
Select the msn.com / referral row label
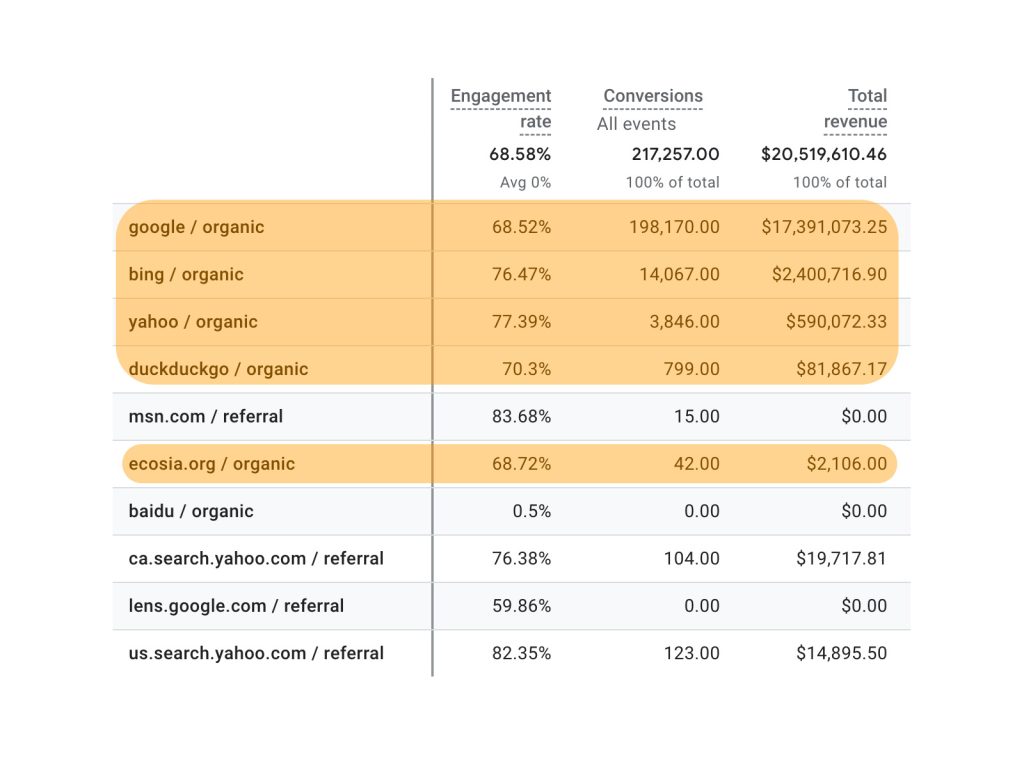click(x=206, y=417)
